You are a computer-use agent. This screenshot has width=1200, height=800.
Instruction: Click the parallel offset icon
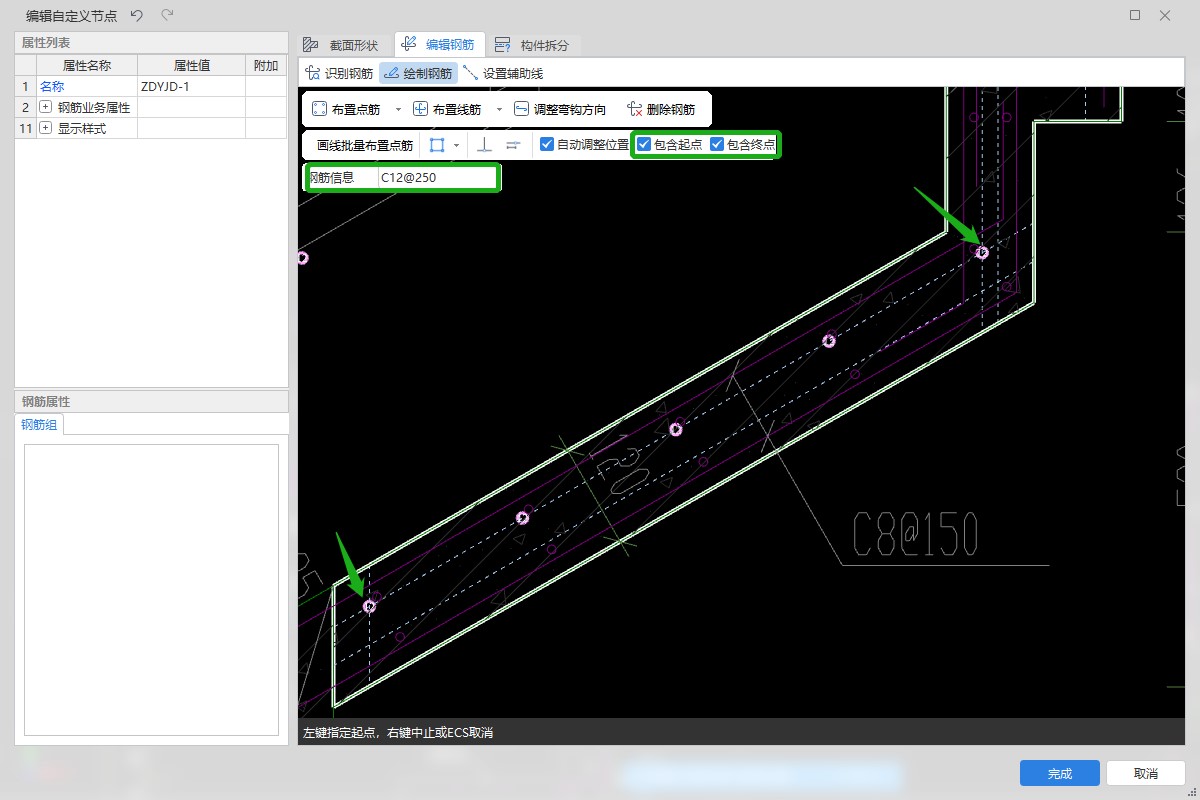tap(512, 145)
